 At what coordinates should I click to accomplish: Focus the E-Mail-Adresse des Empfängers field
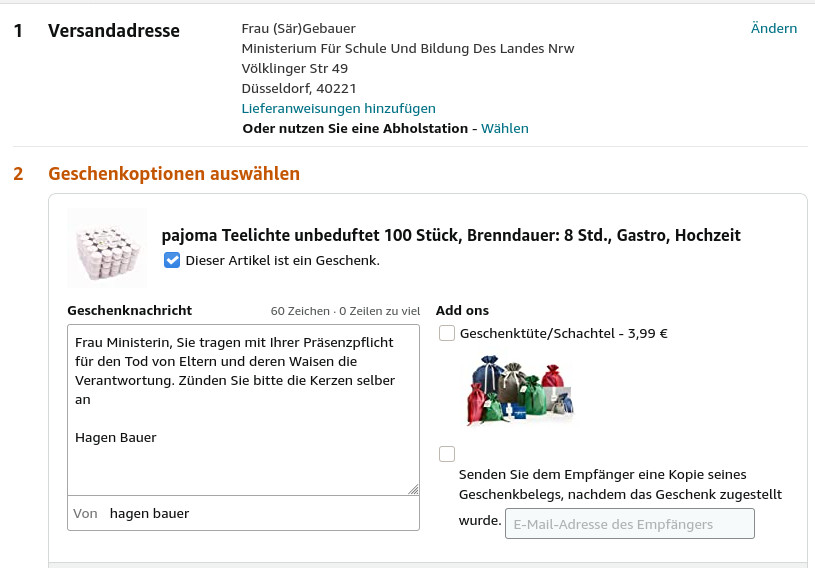[x=629, y=524]
